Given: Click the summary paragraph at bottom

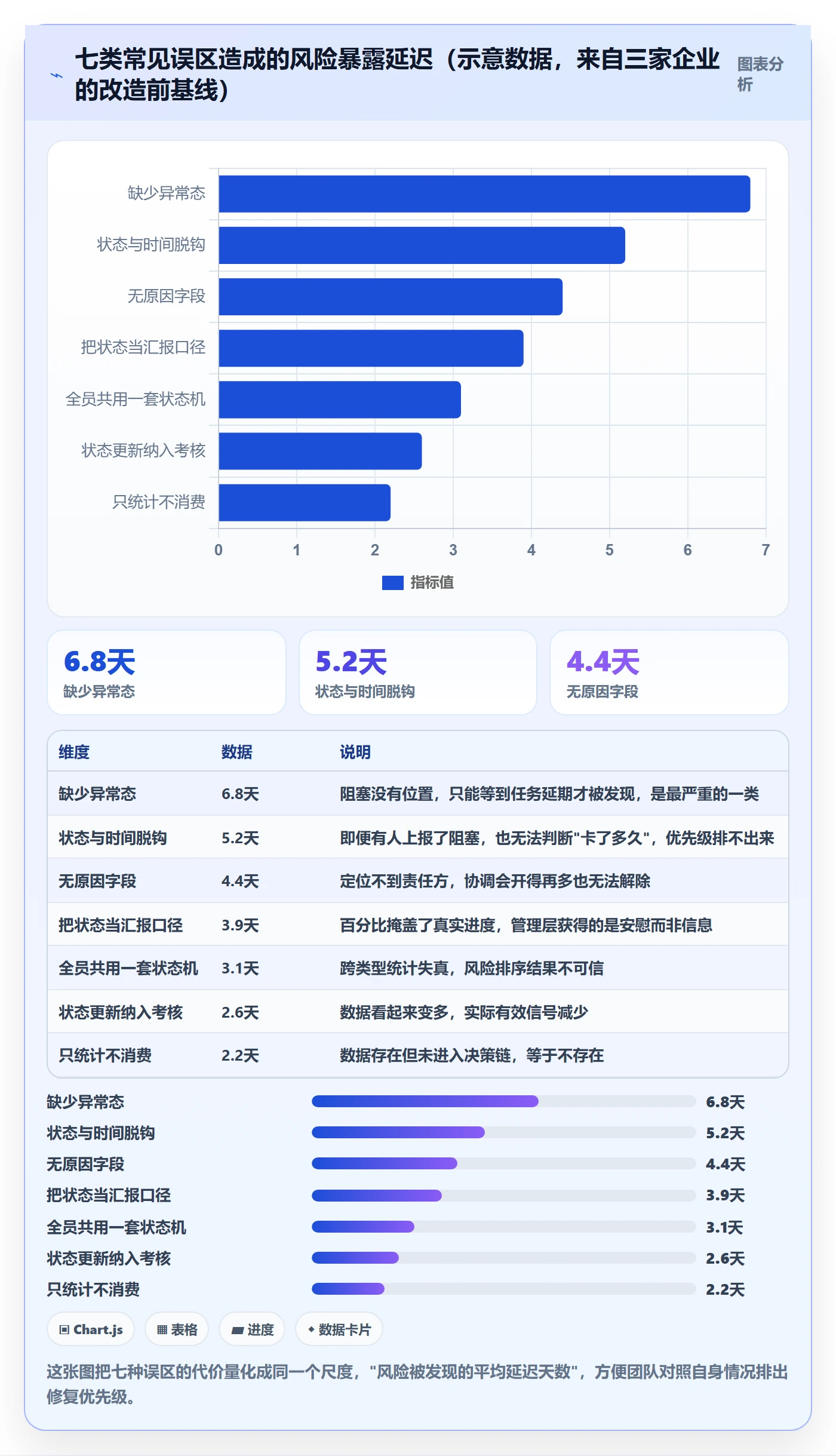Looking at the screenshot, I should click(417, 1384).
